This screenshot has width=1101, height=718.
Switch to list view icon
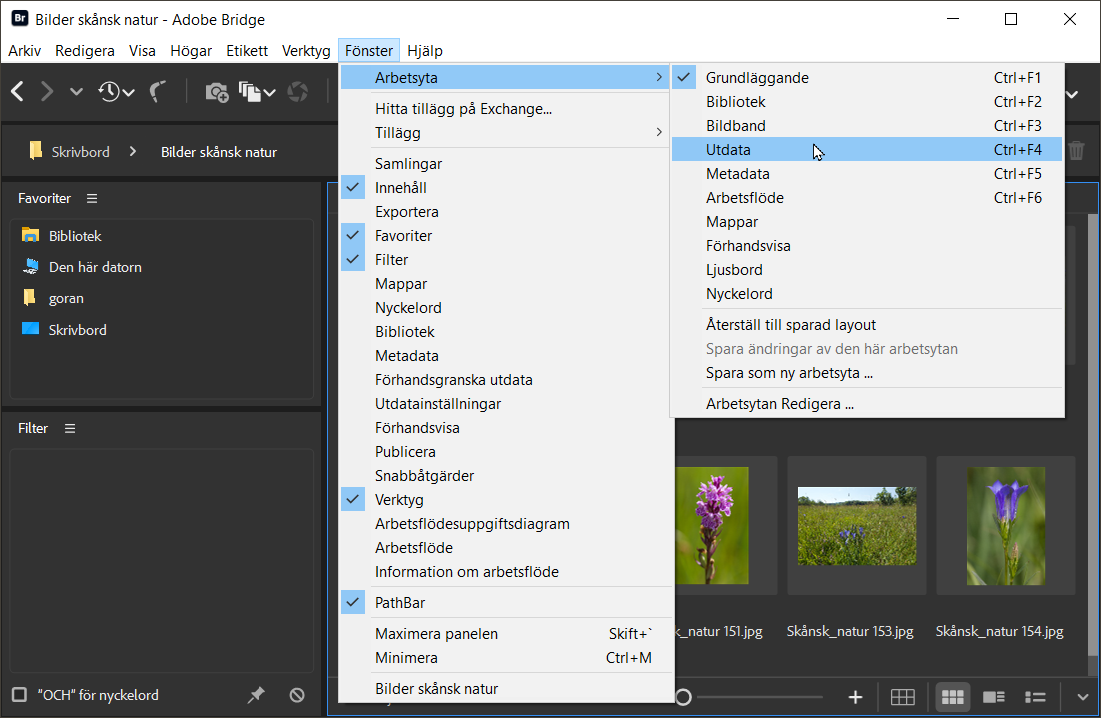pos(1035,697)
